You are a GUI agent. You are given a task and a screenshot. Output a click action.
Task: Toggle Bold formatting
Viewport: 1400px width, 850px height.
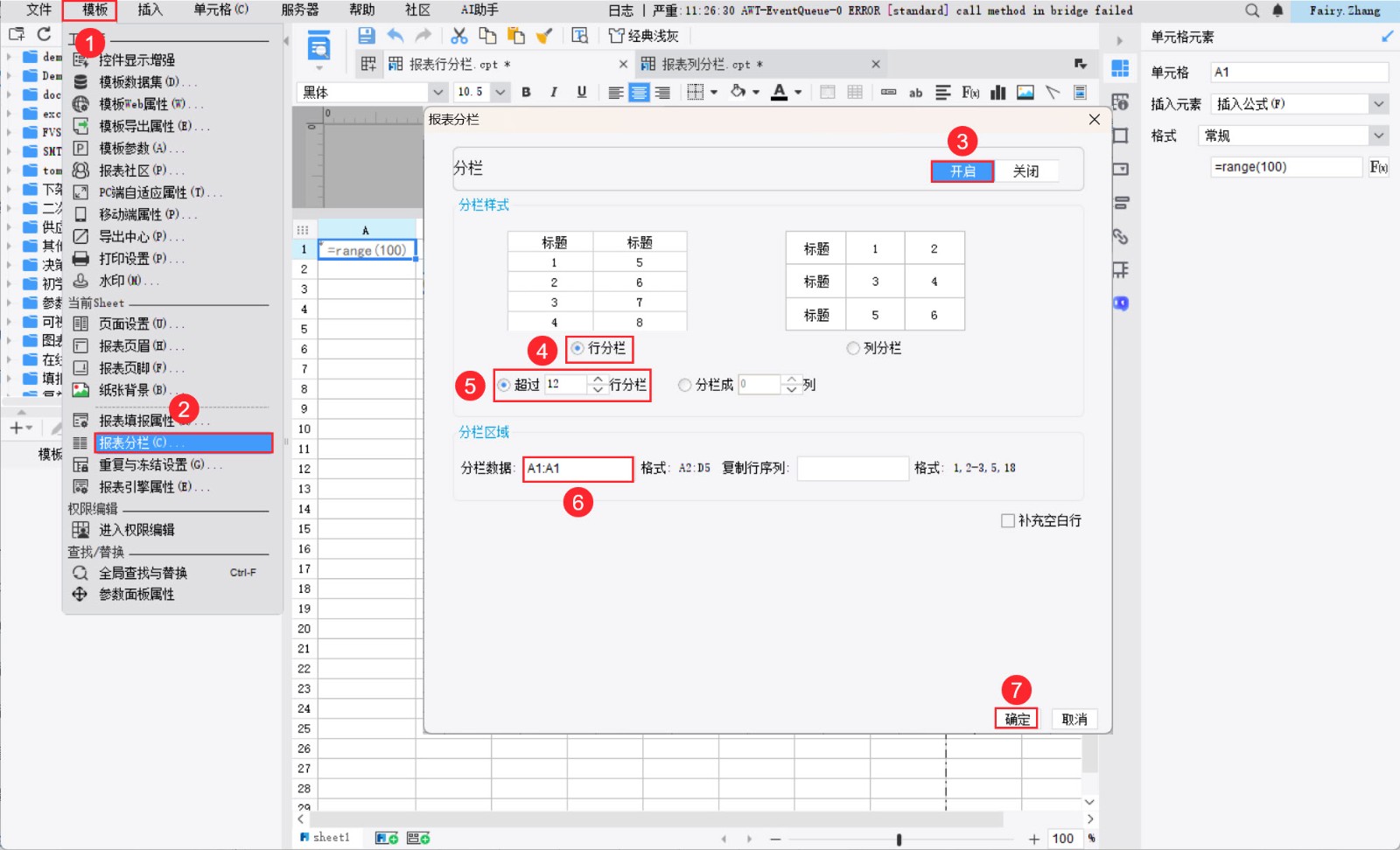click(x=526, y=92)
